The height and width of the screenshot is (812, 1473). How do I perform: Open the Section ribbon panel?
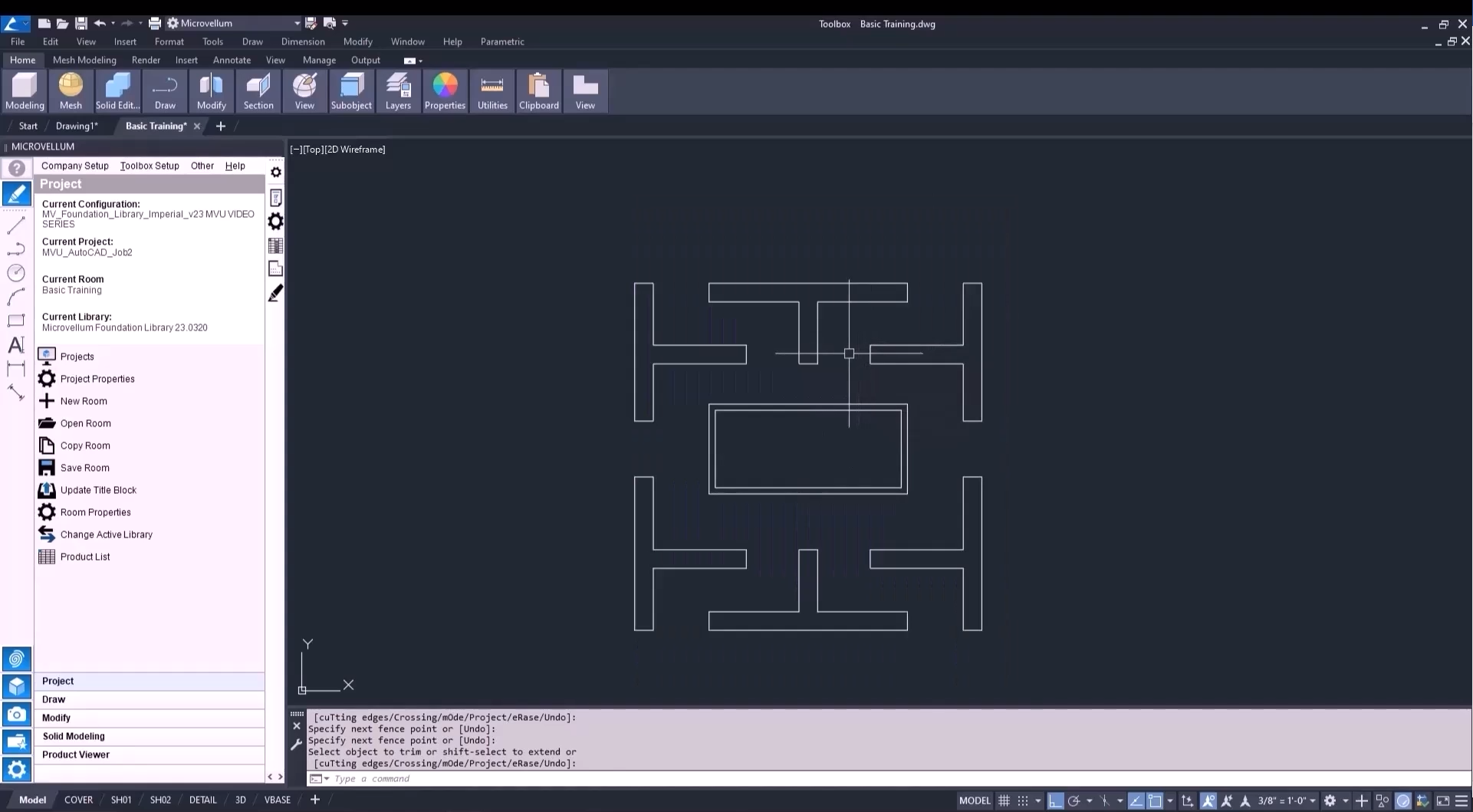click(x=258, y=91)
